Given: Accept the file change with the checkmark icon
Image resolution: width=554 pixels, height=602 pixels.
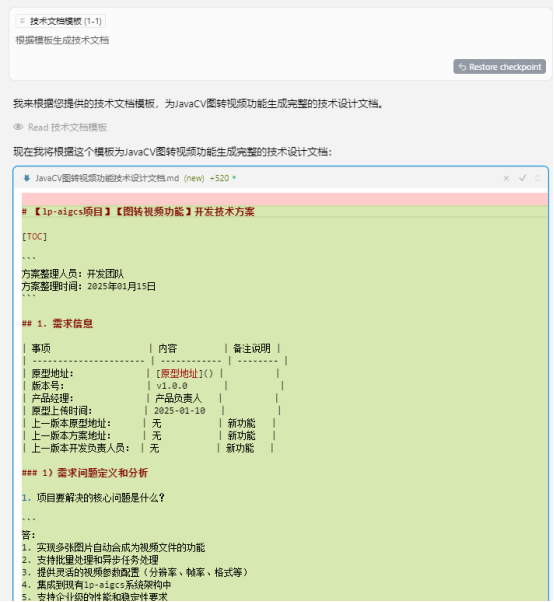Looking at the screenshot, I should pyautogui.click(x=522, y=178).
